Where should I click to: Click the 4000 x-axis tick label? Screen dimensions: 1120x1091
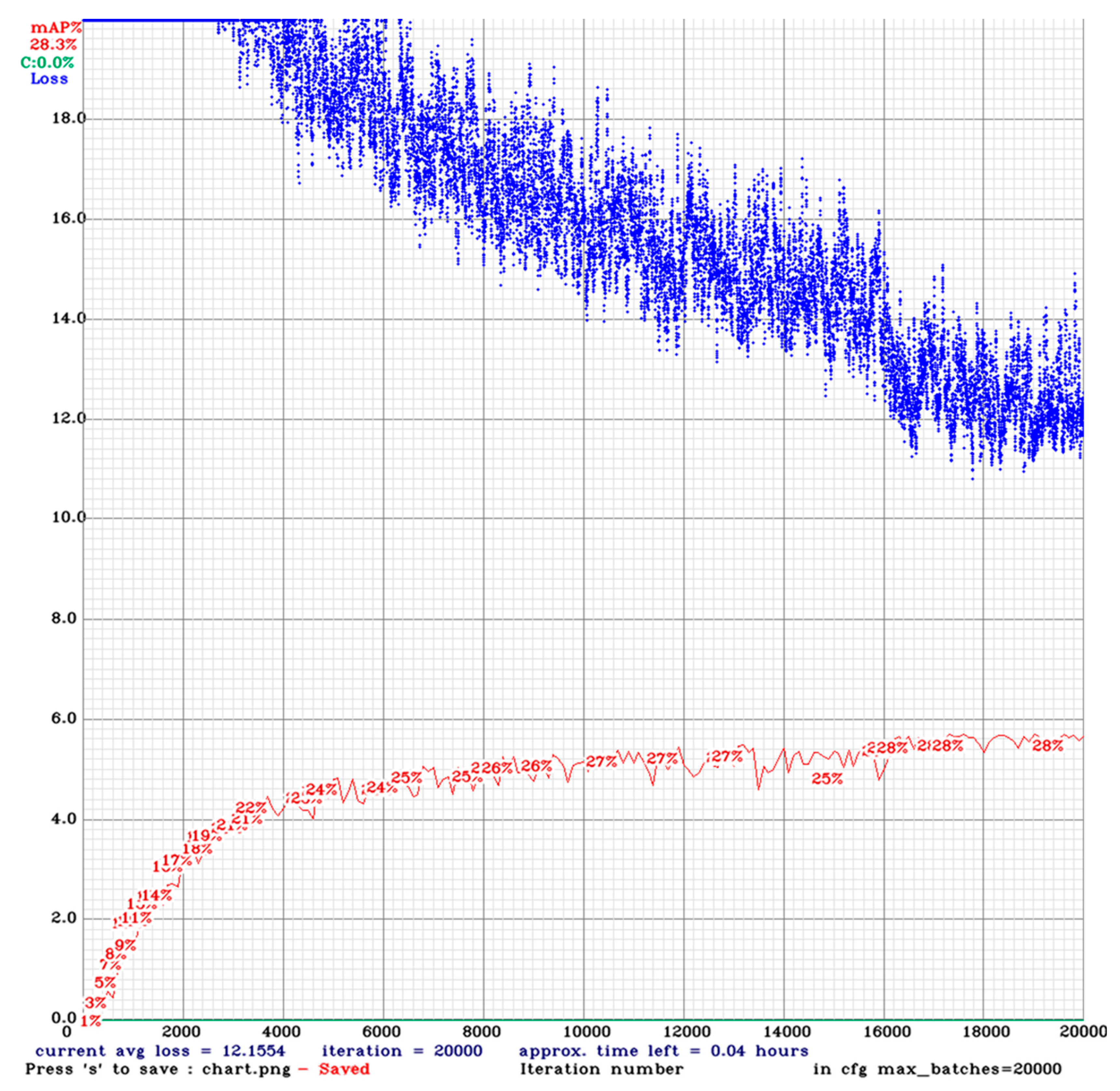pyautogui.click(x=281, y=1031)
